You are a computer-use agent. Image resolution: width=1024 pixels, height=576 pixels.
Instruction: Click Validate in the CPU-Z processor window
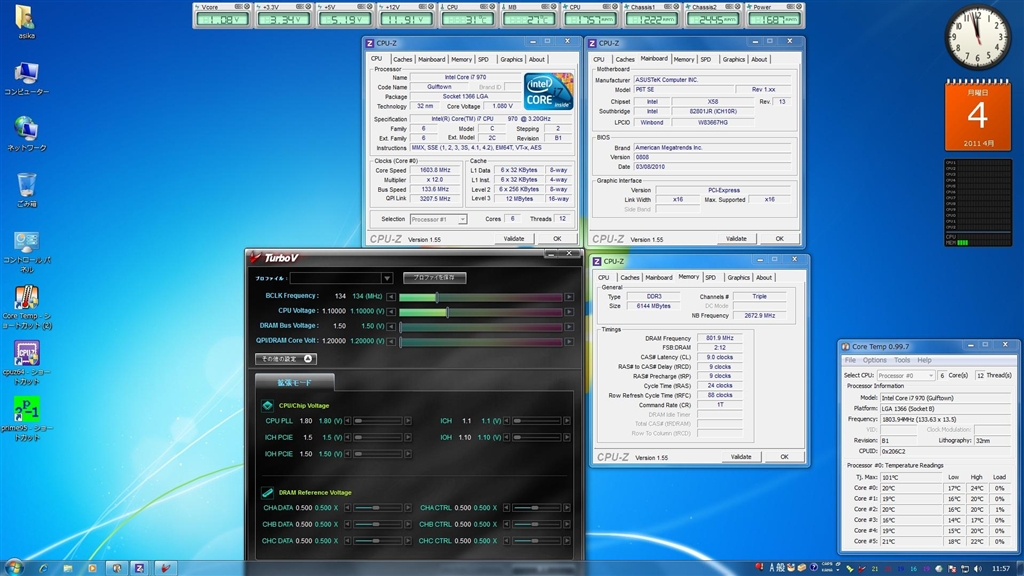pos(514,239)
